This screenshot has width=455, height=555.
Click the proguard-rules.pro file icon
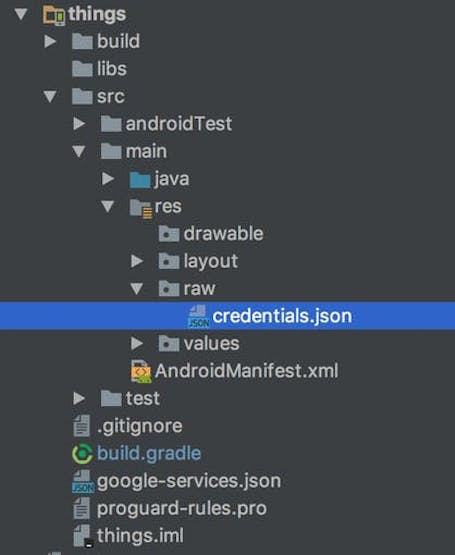pos(82,509)
